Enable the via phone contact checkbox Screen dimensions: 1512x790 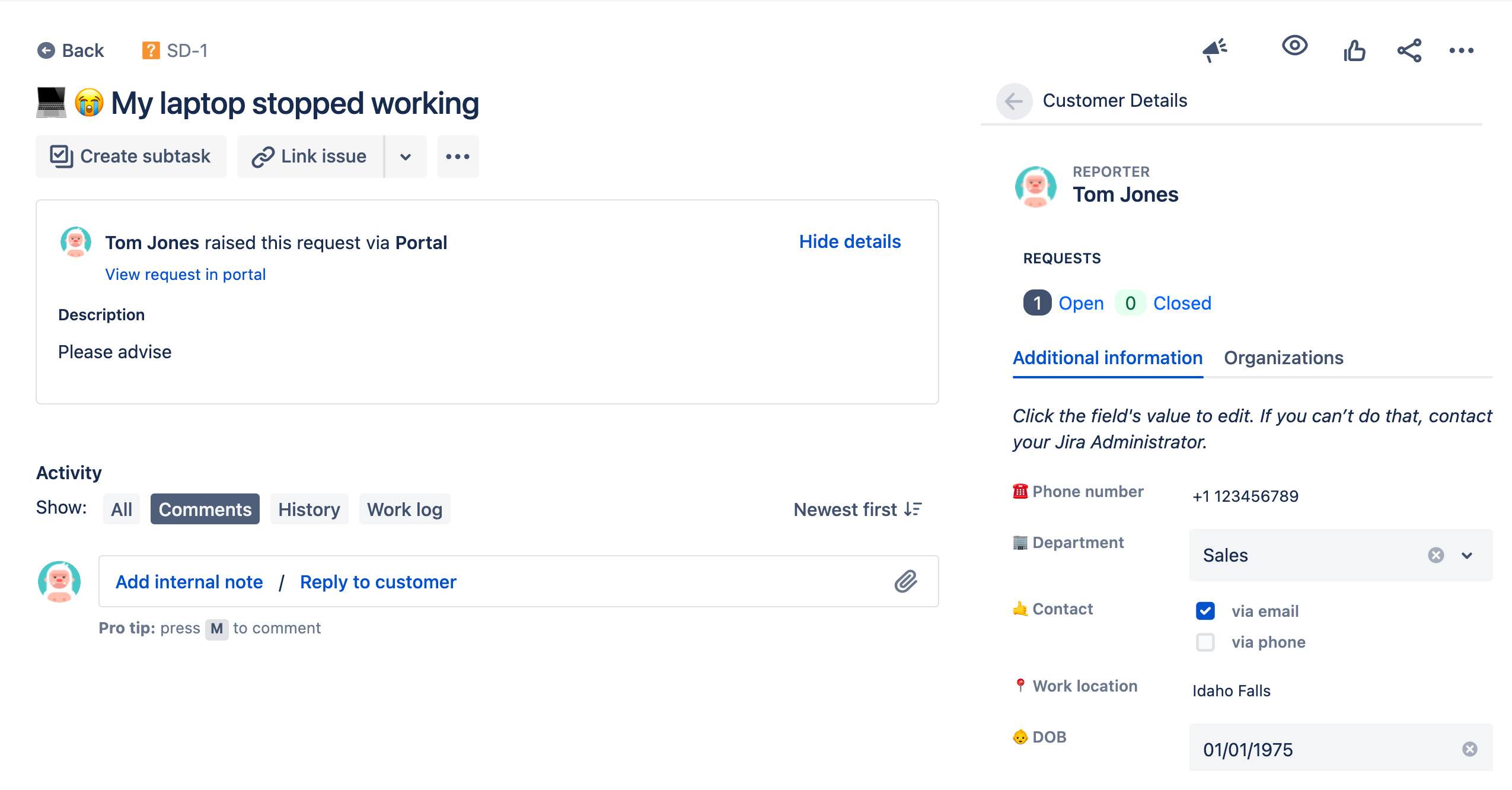(x=1205, y=642)
